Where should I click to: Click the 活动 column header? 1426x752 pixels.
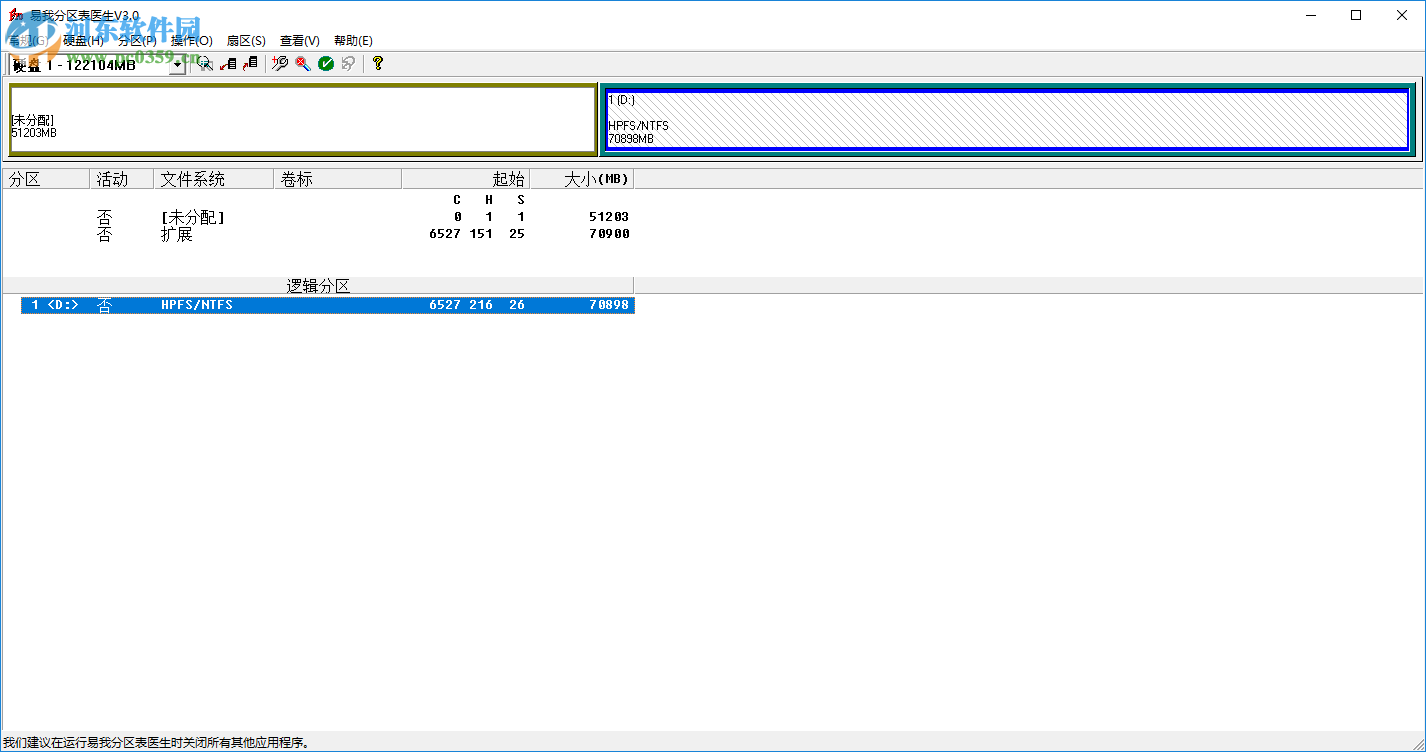coord(121,179)
